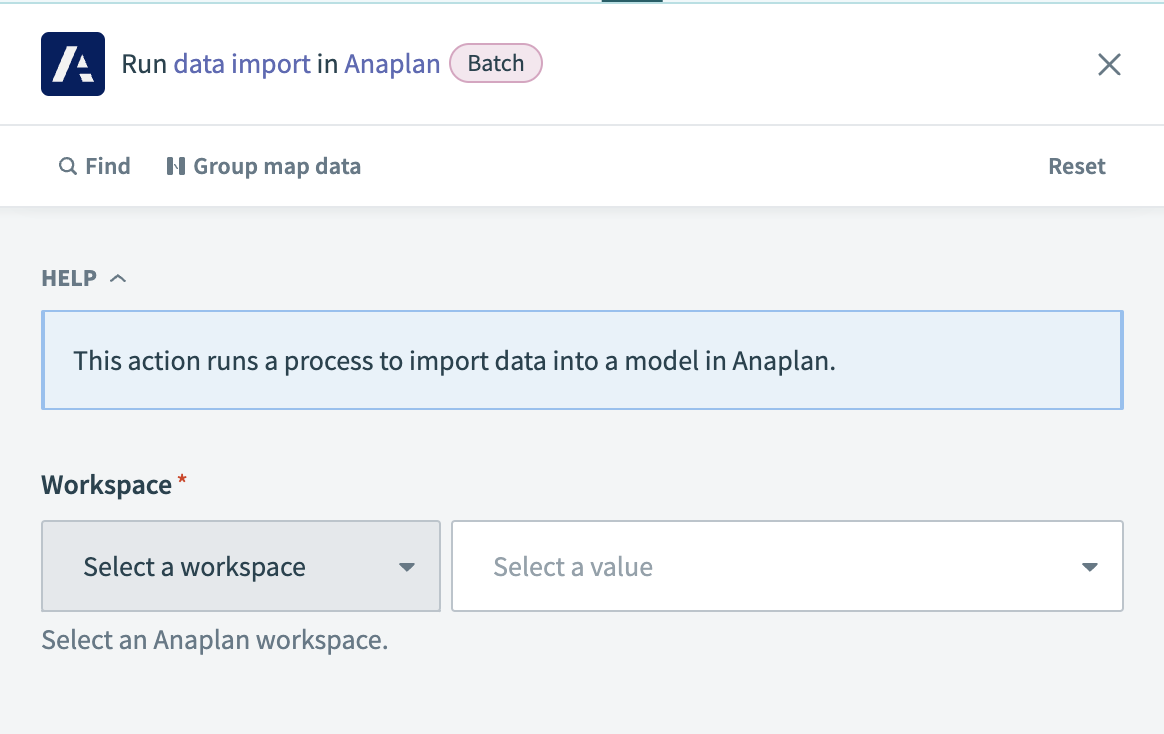
Task: Open the Select a workspace dropdown
Action: click(x=240, y=566)
